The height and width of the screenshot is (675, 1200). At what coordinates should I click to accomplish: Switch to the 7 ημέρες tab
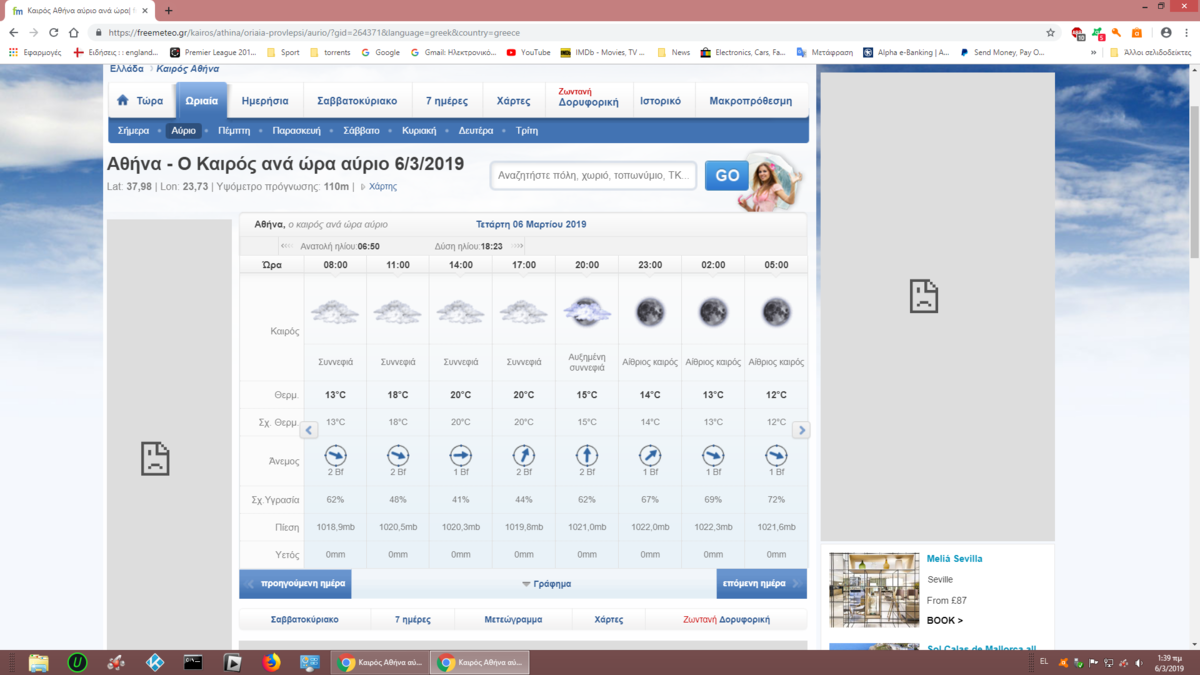[446, 101]
